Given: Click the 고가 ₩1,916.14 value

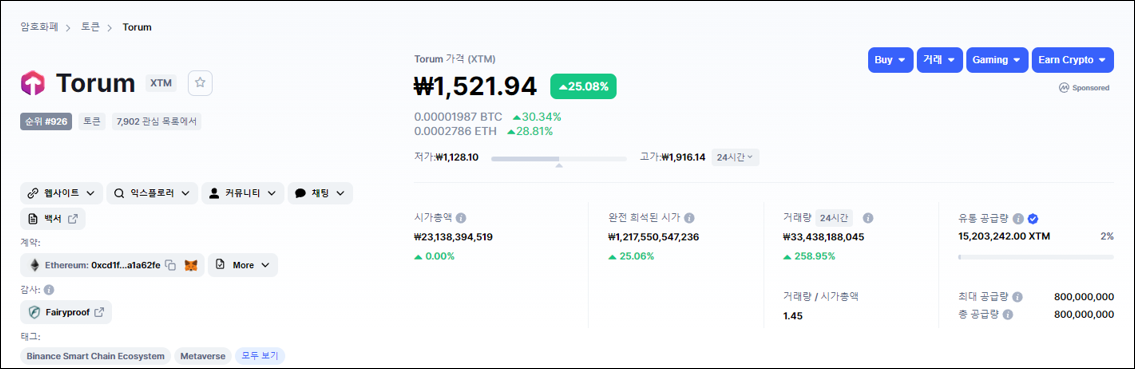Looking at the screenshot, I should (683, 157).
